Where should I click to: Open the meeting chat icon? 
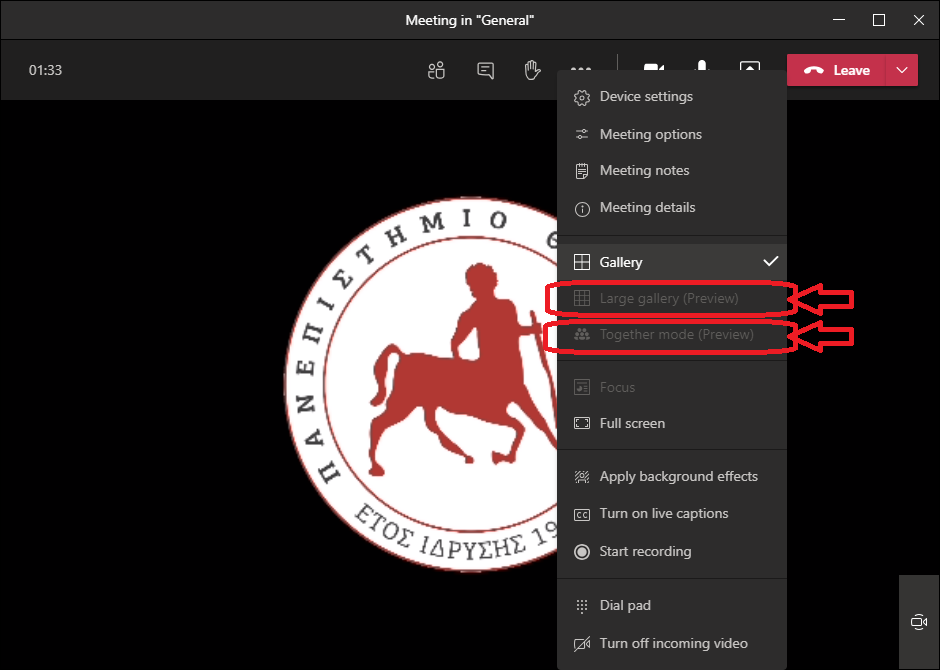pos(486,70)
